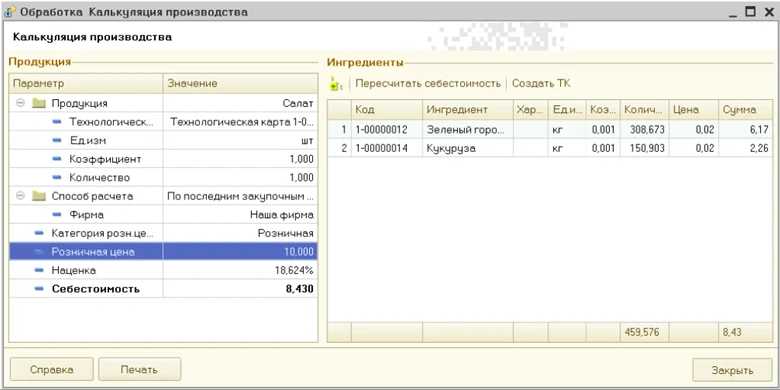
Task: Click the blue dash icon beside Себестоимость
Action: (x=39, y=289)
